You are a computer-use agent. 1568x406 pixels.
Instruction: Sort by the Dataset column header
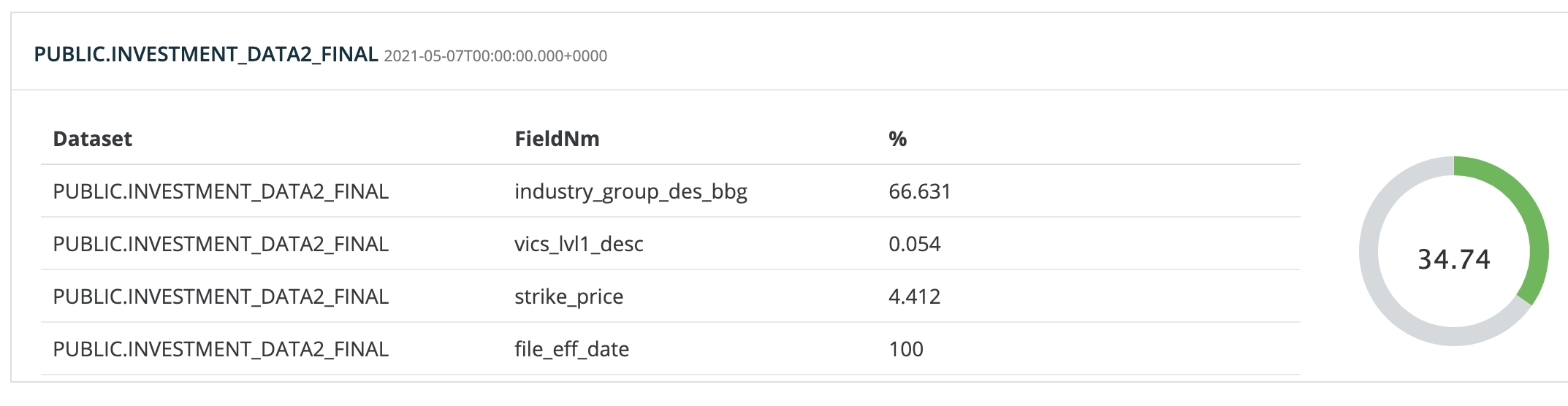93,139
